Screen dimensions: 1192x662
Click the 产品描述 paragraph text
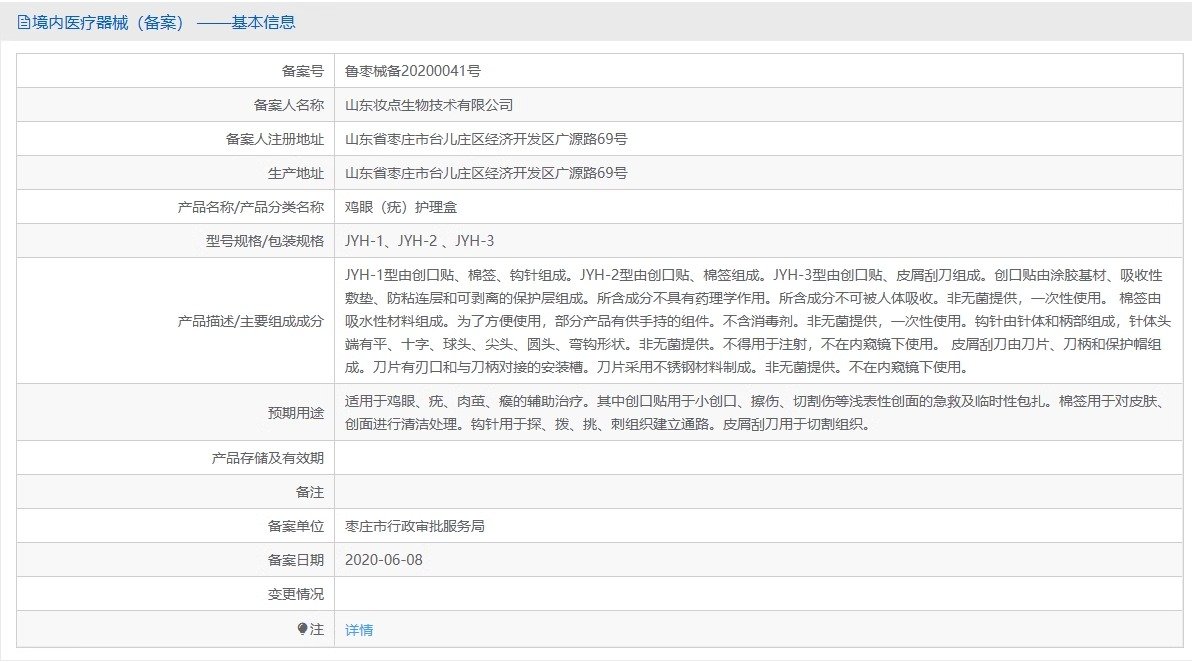click(x=758, y=321)
